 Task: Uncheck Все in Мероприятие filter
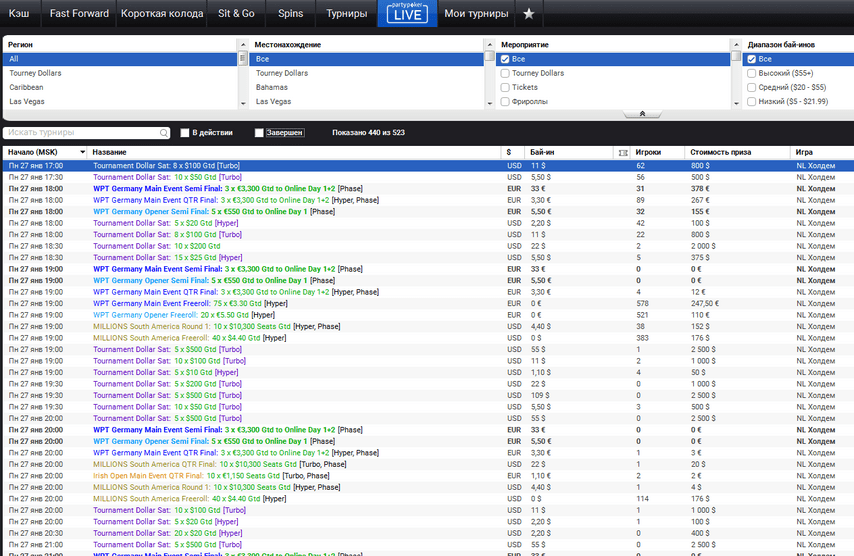(x=505, y=59)
